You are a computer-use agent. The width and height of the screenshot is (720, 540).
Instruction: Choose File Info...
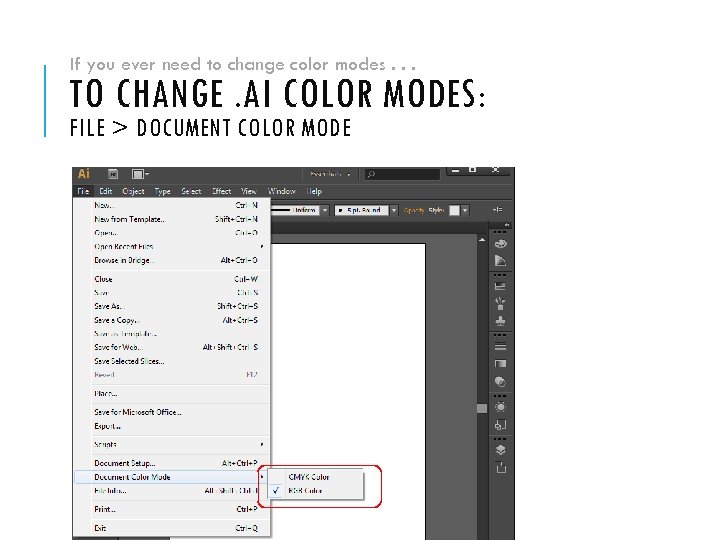(x=172, y=491)
